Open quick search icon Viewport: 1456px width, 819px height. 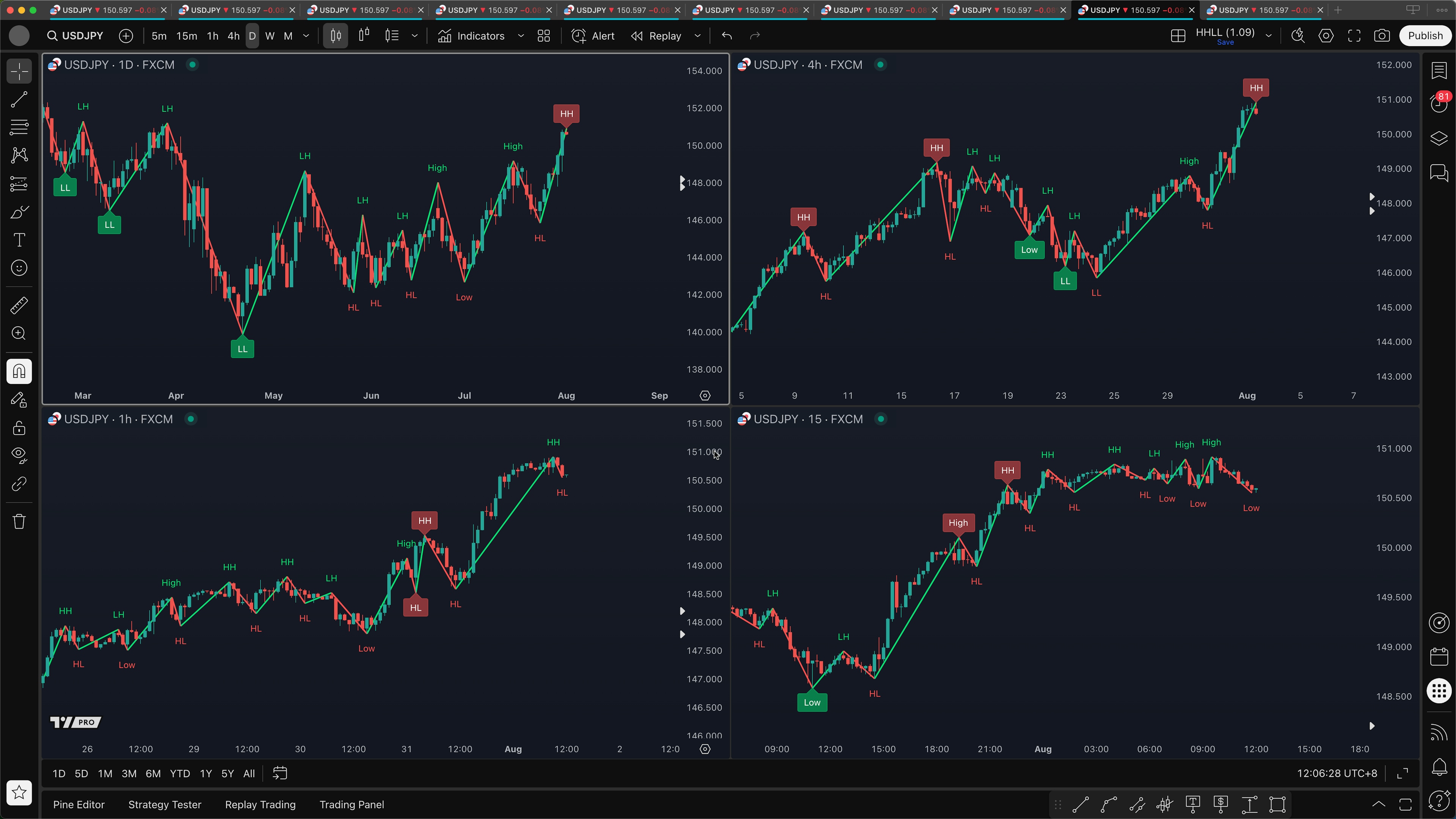(1298, 36)
